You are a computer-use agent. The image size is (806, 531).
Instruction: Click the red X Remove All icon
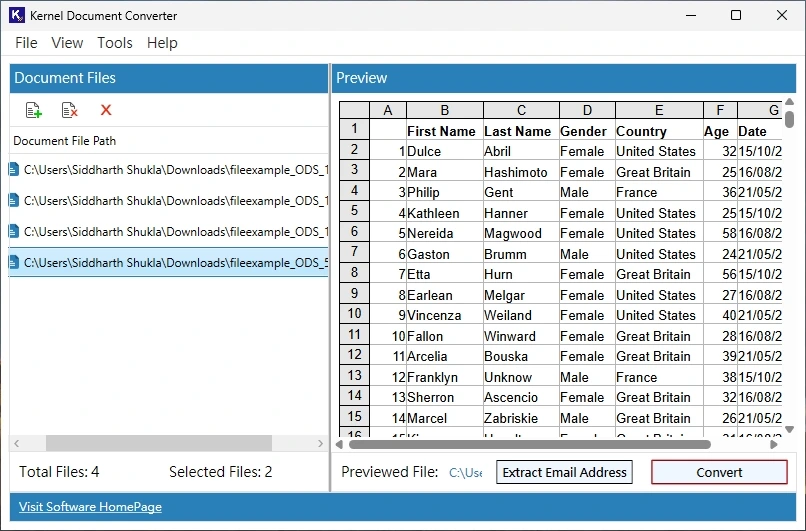pos(106,110)
